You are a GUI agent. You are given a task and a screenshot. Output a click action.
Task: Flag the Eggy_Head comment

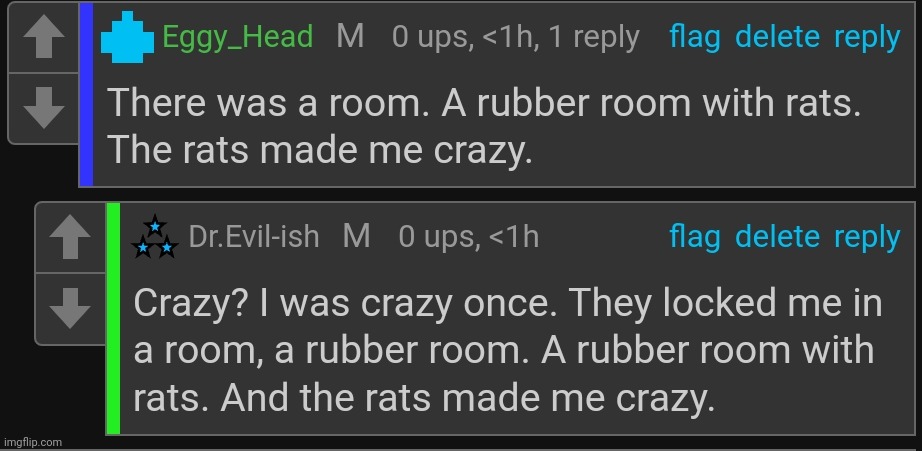click(x=695, y=38)
